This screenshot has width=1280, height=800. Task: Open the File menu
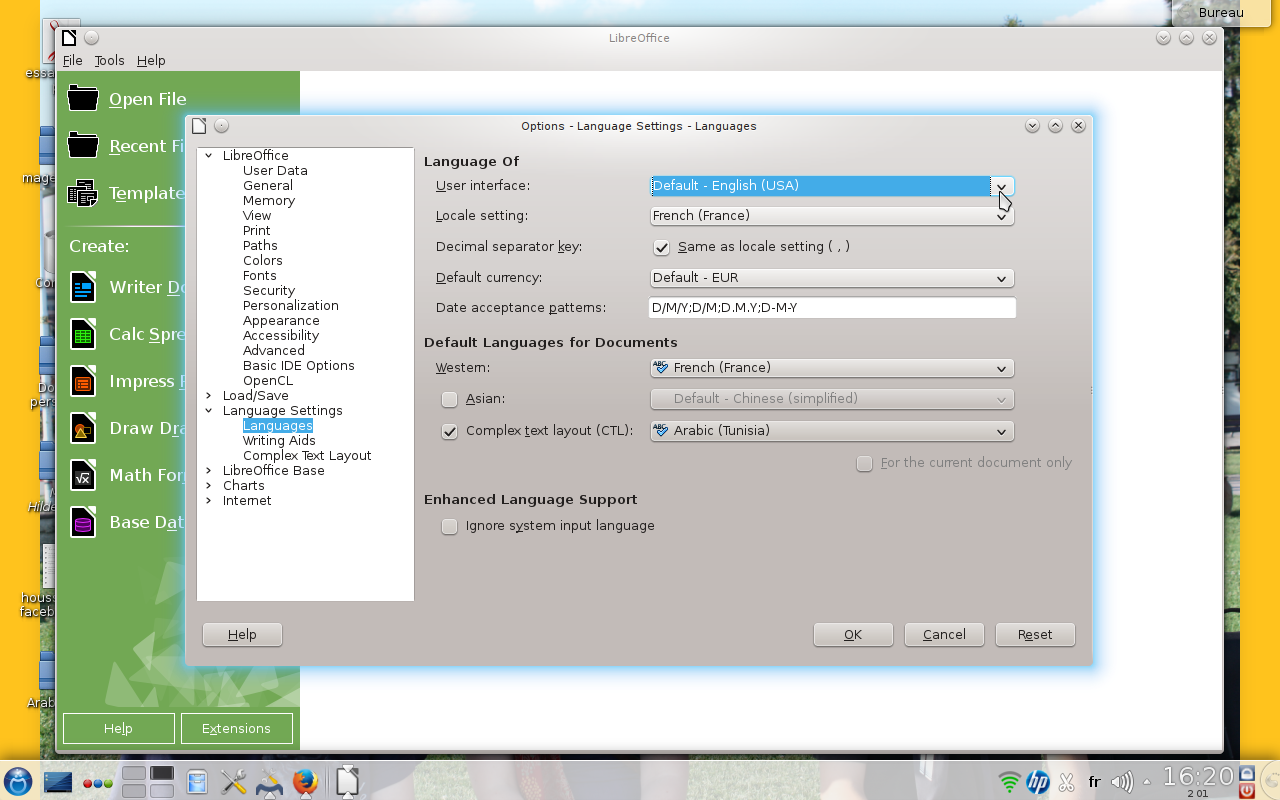point(72,60)
